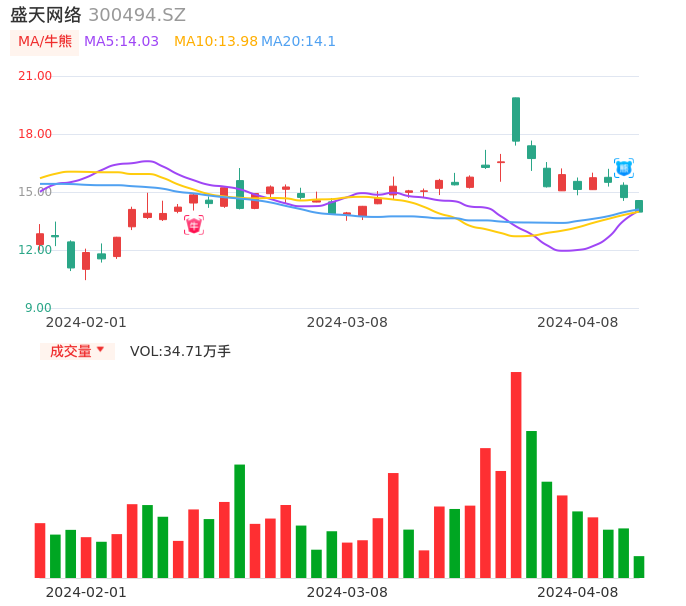Click the 9.00 price axis label

39,308
